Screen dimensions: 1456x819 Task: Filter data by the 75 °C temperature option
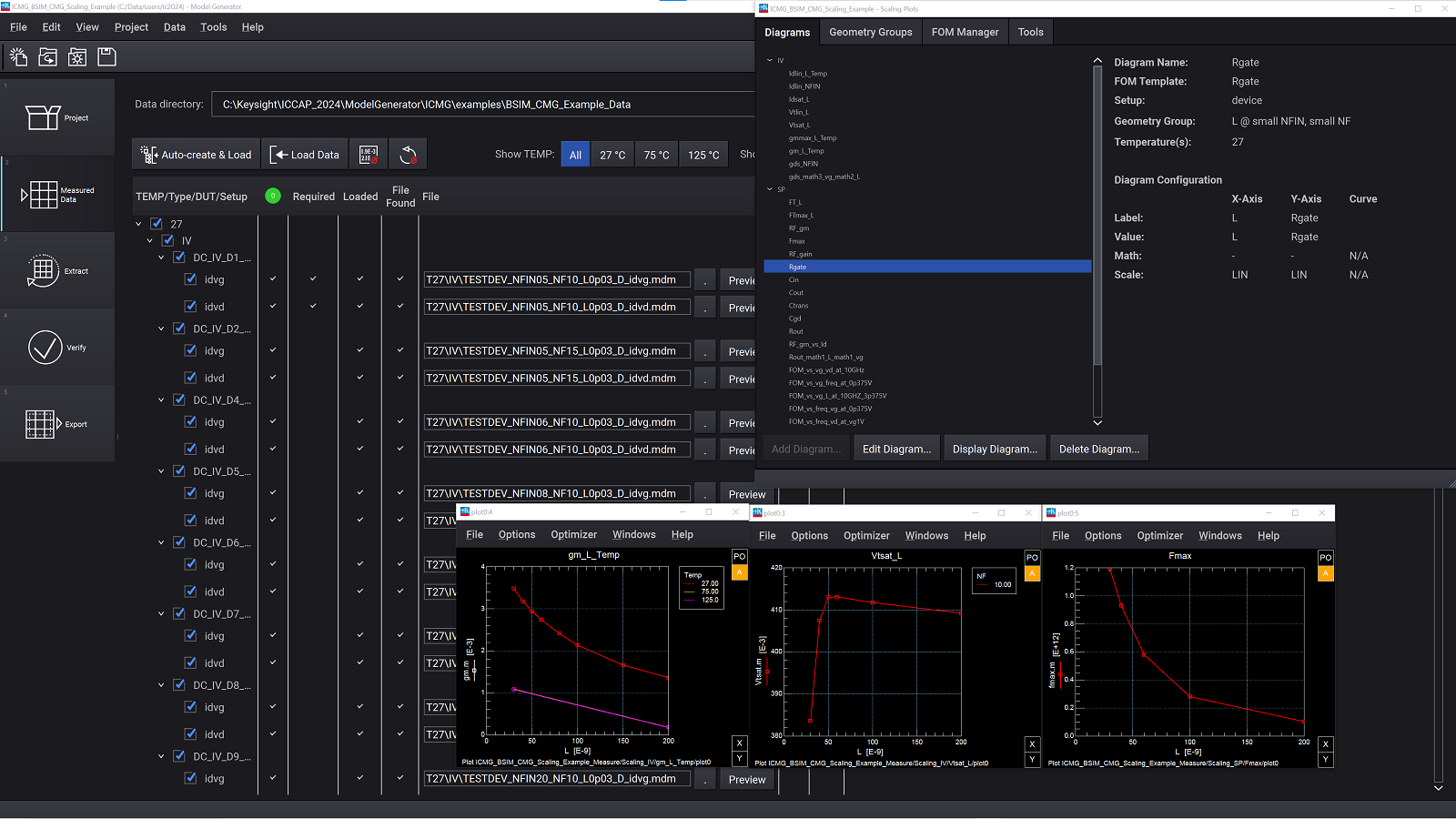pos(657,154)
